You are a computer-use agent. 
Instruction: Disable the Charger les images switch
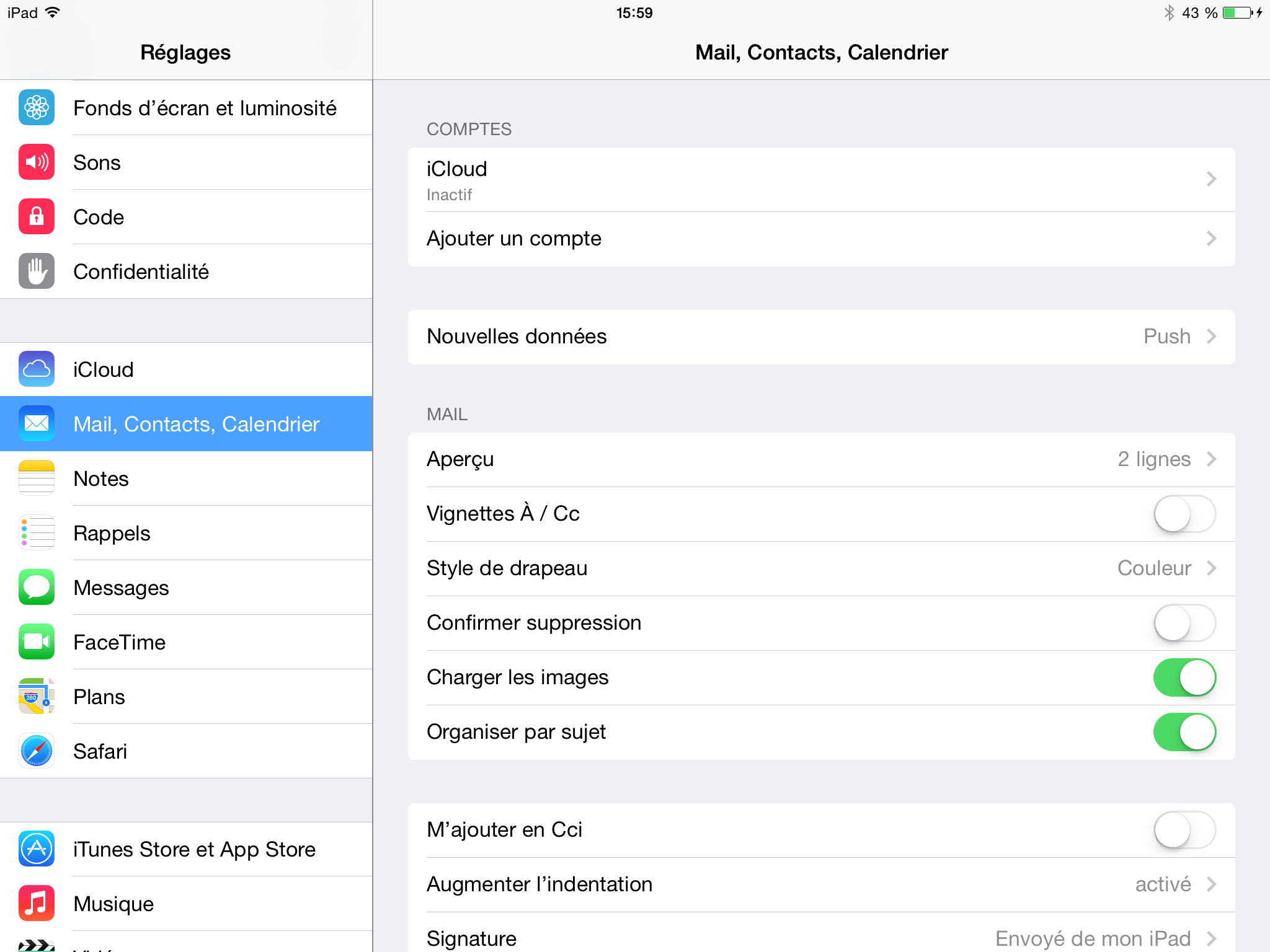(x=1184, y=677)
